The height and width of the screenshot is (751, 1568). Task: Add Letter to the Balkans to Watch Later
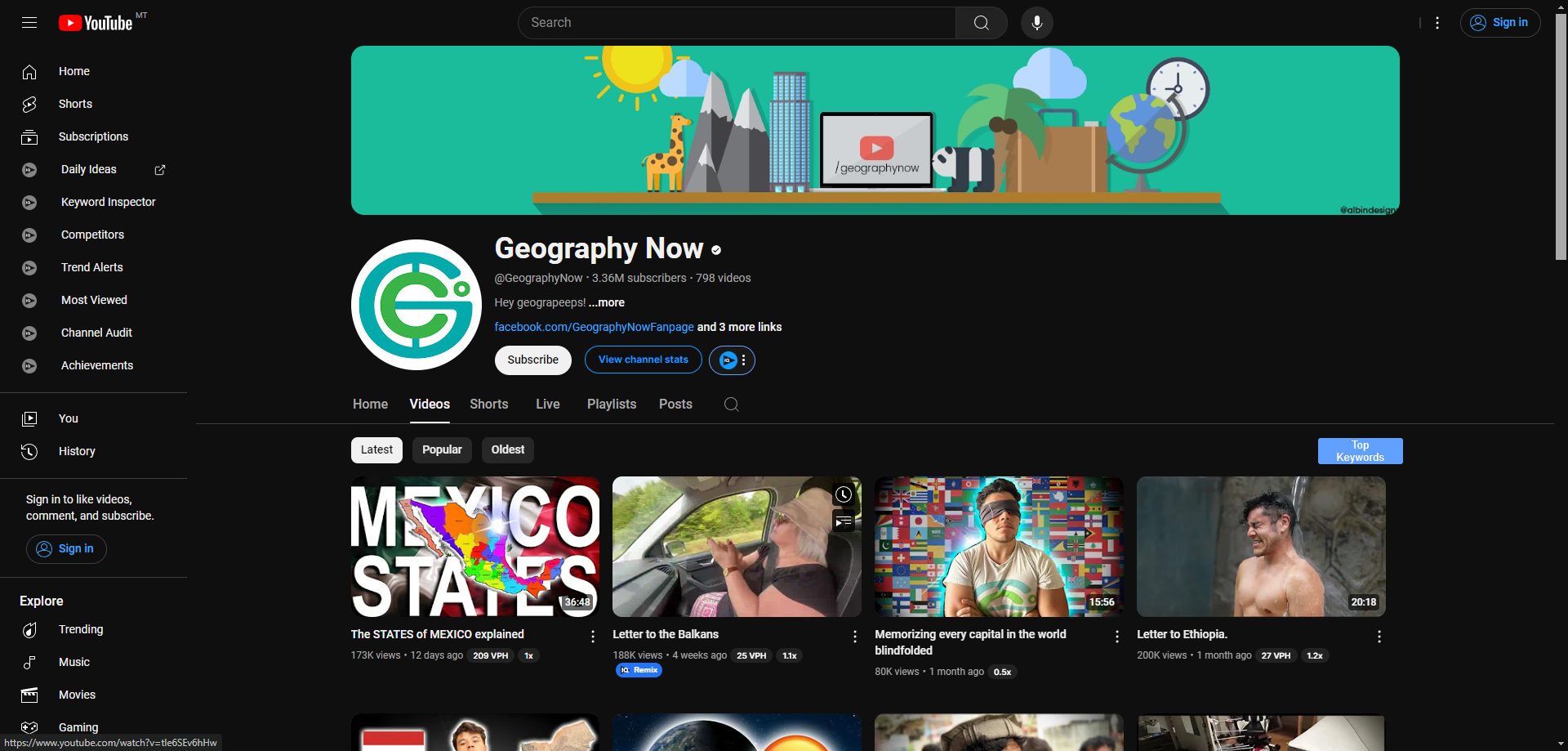[x=844, y=494]
